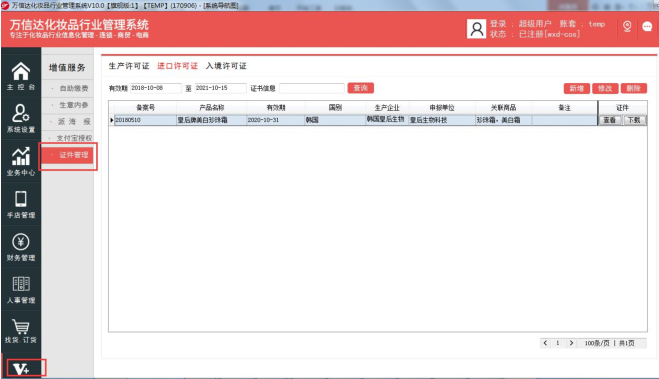Click the 产品名称 column header
Image resolution: width=659 pixels, height=379 pixels.
[211, 108]
